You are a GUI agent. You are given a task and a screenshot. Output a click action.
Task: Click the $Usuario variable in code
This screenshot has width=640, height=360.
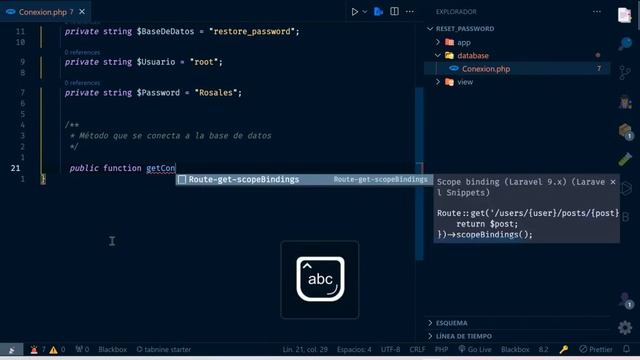(156, 62)
